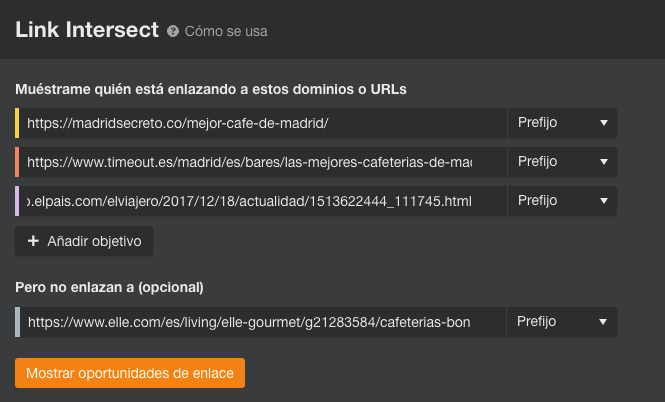Click the madridsecreto.co URL input field
Screen dimensions: 665x402
[x=262, y=123]
